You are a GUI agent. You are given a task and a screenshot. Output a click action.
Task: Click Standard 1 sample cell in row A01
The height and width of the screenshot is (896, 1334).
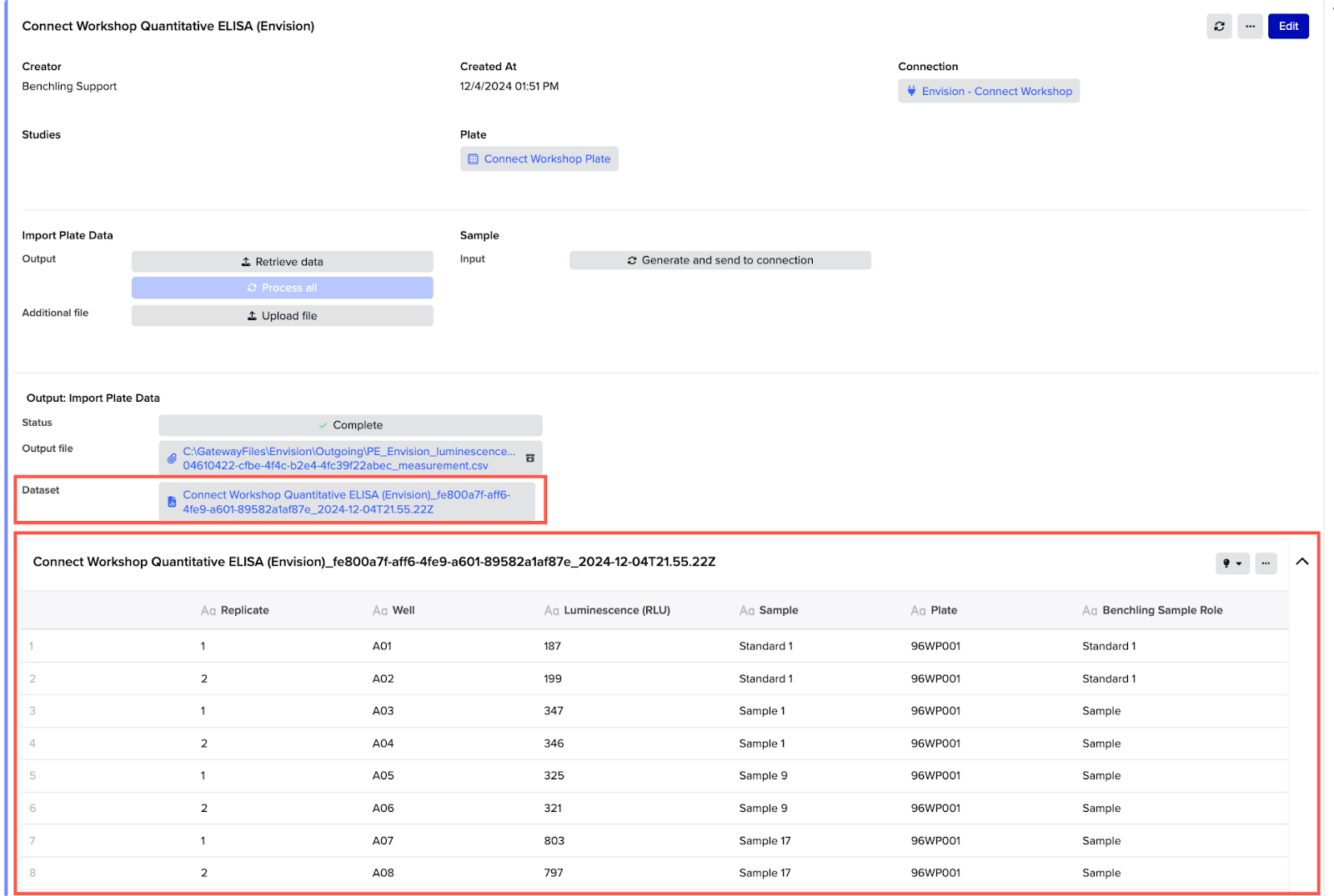pos(765,646)
